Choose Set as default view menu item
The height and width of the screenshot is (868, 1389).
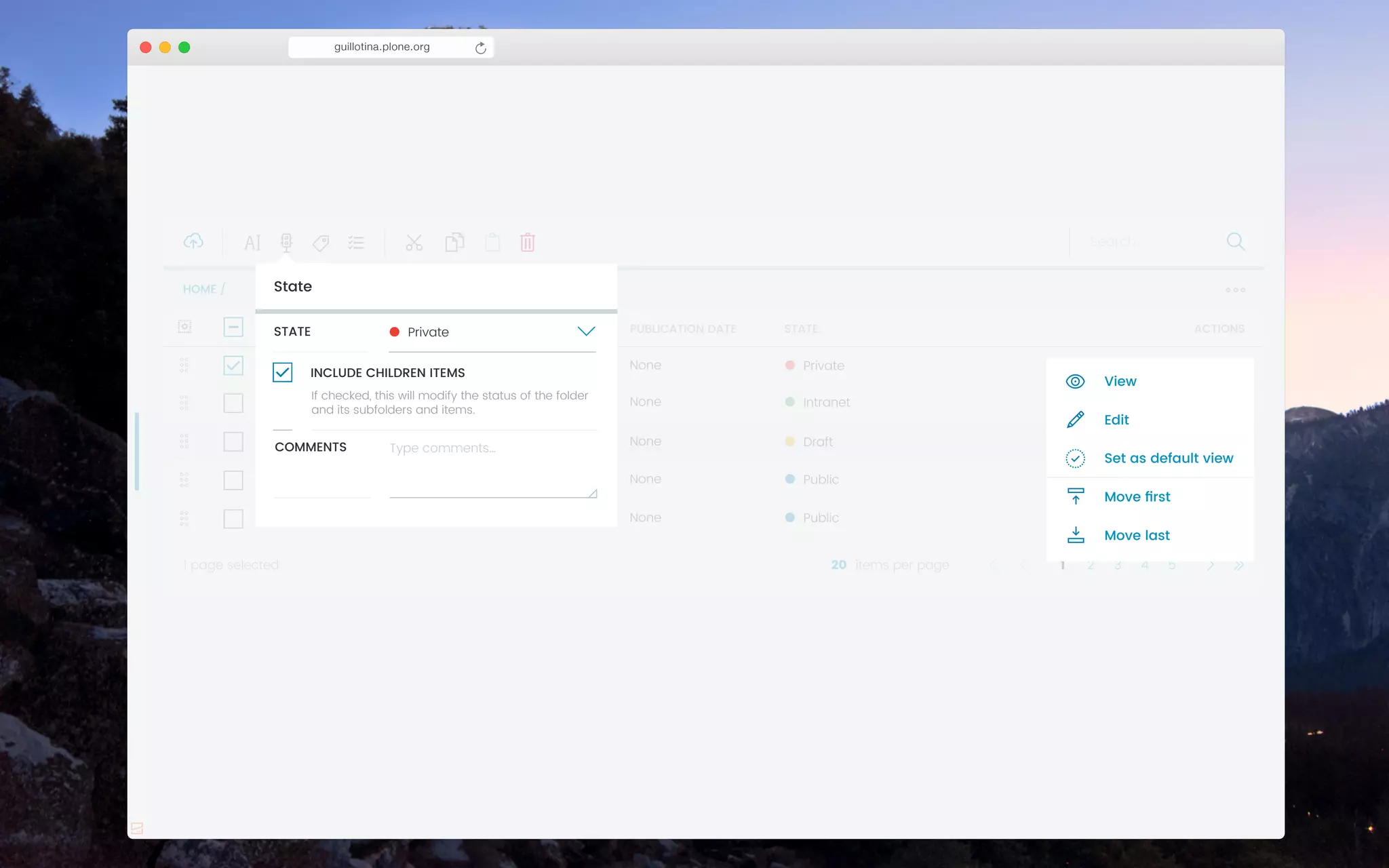[1168, 458]
